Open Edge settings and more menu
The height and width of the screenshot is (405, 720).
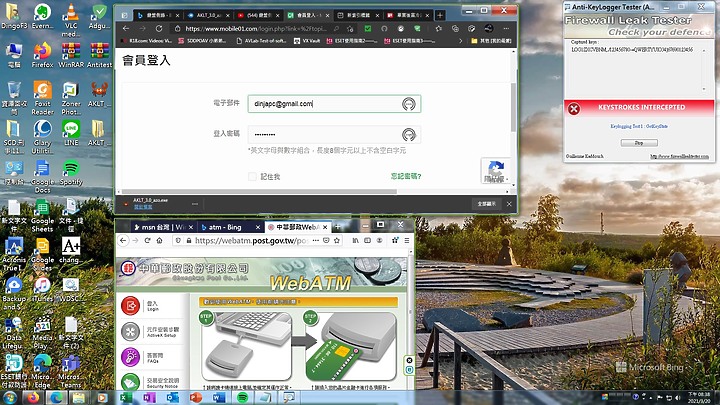point(506,28)
